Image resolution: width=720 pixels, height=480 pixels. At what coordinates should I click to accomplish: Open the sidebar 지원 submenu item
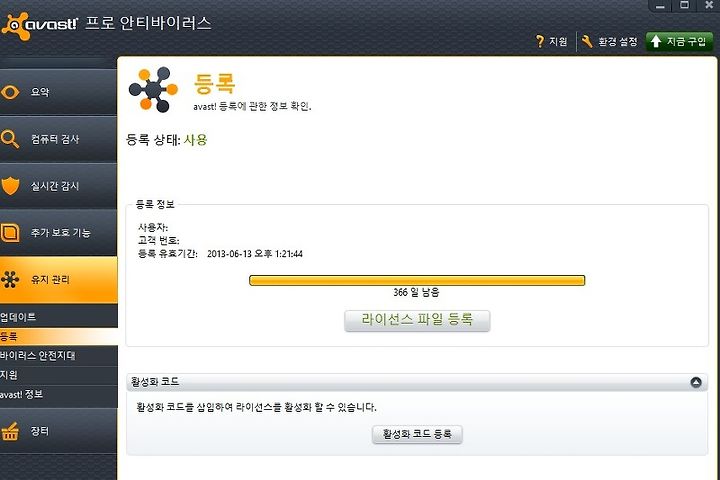[x=59, y=375]
